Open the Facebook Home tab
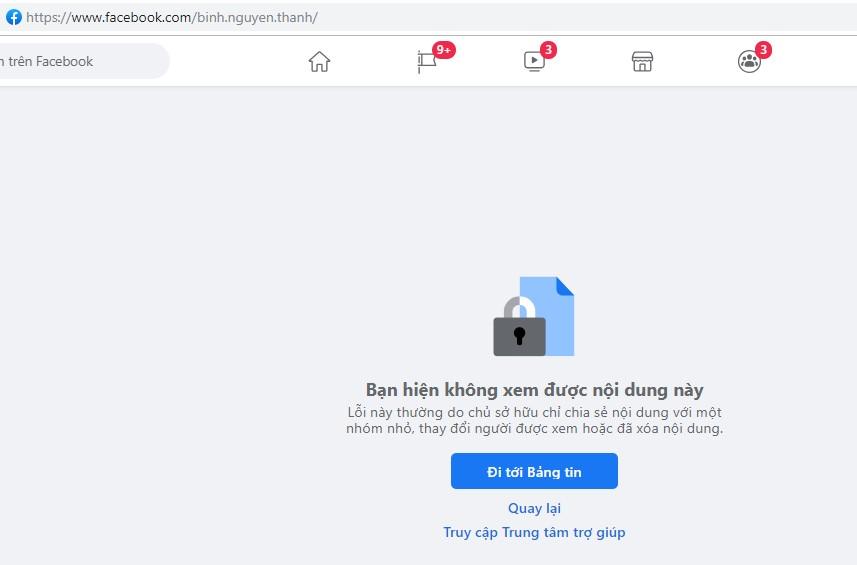The height and width of the screenshot is (565, 857). (319, 61)
